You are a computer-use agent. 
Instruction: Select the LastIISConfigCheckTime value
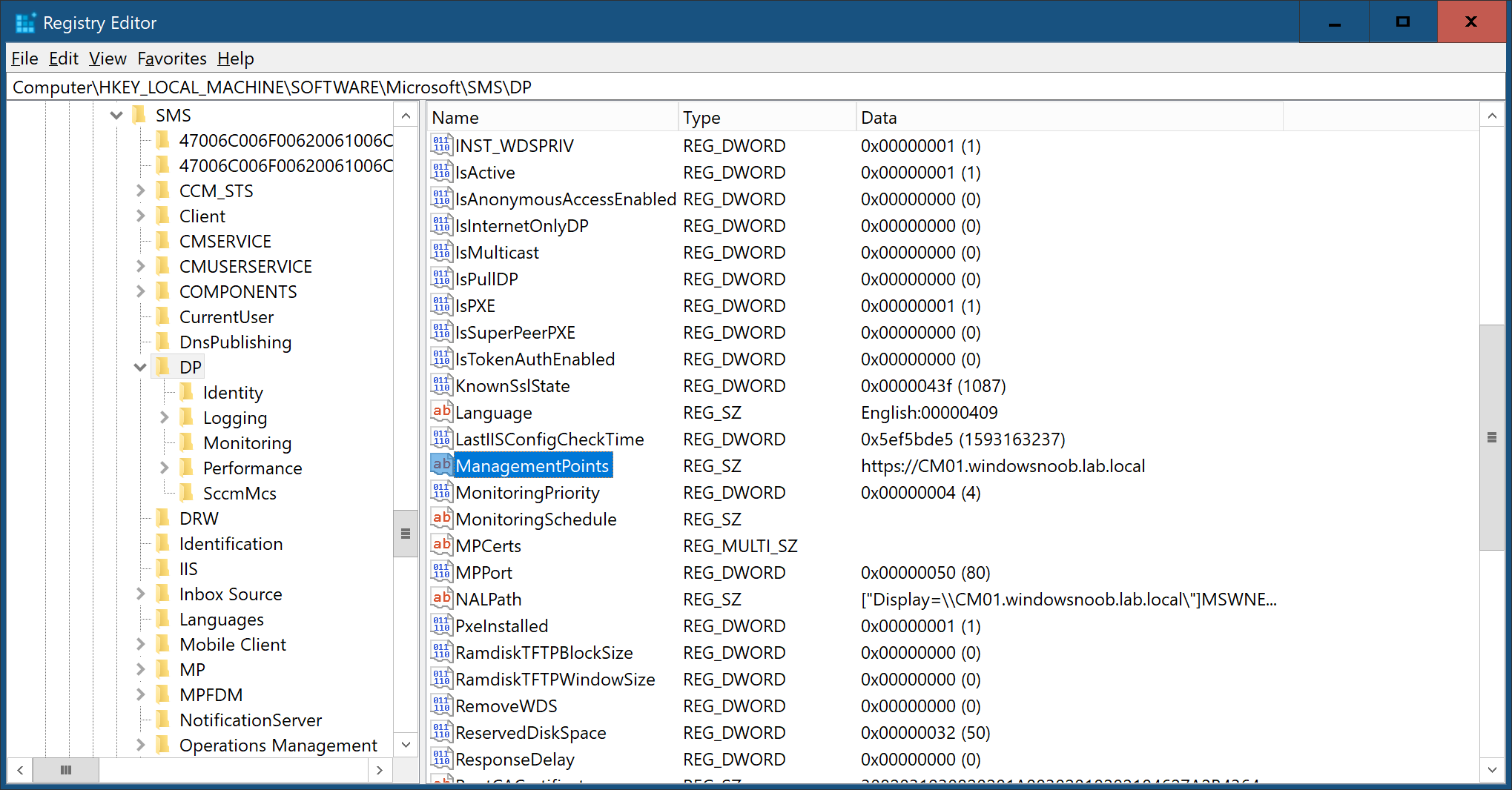(549, 439)
